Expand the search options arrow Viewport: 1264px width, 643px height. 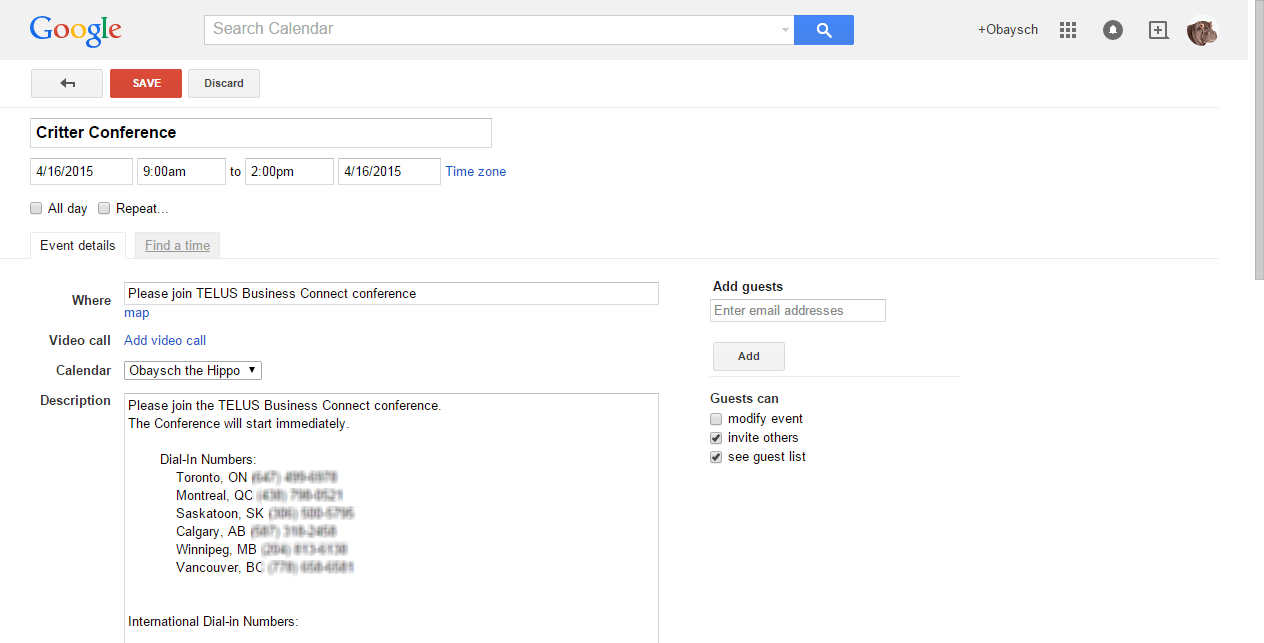point(783,30)
